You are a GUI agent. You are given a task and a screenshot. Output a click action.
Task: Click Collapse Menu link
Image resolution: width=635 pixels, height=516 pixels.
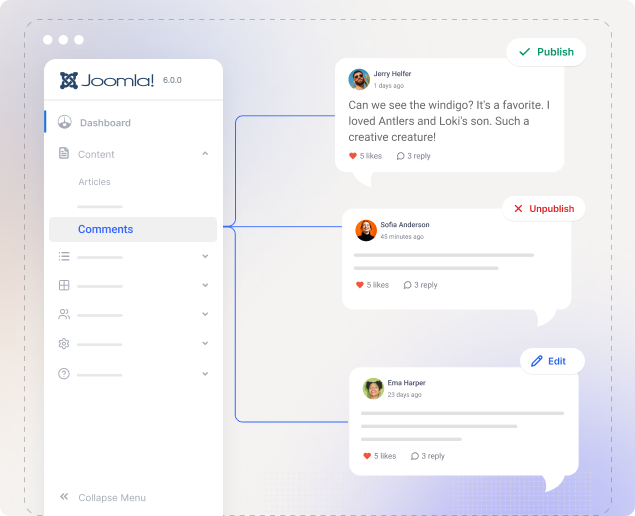coord(112,497)
